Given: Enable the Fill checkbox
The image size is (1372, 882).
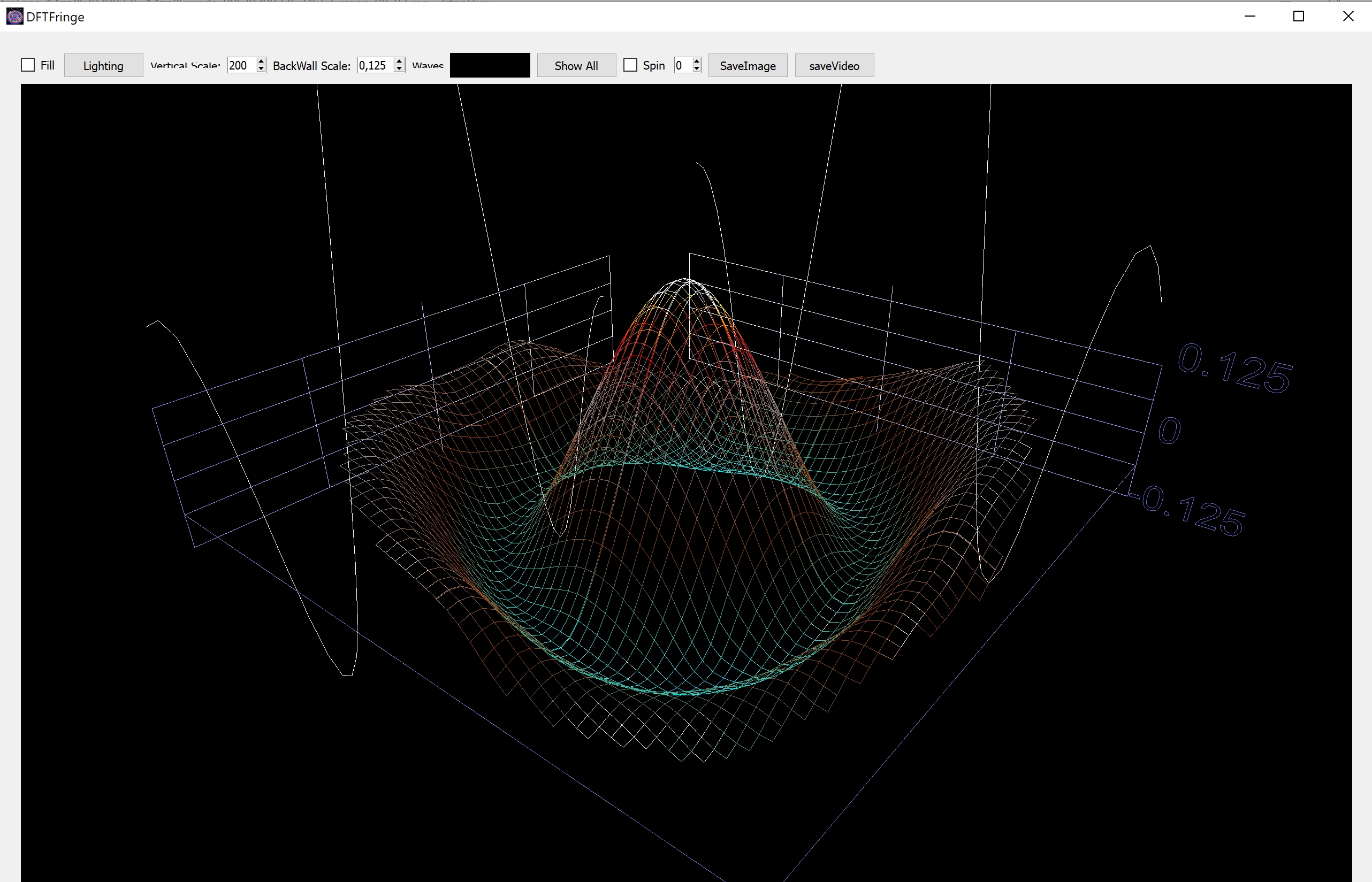Looking at the screenshot, I should [28, 65].
